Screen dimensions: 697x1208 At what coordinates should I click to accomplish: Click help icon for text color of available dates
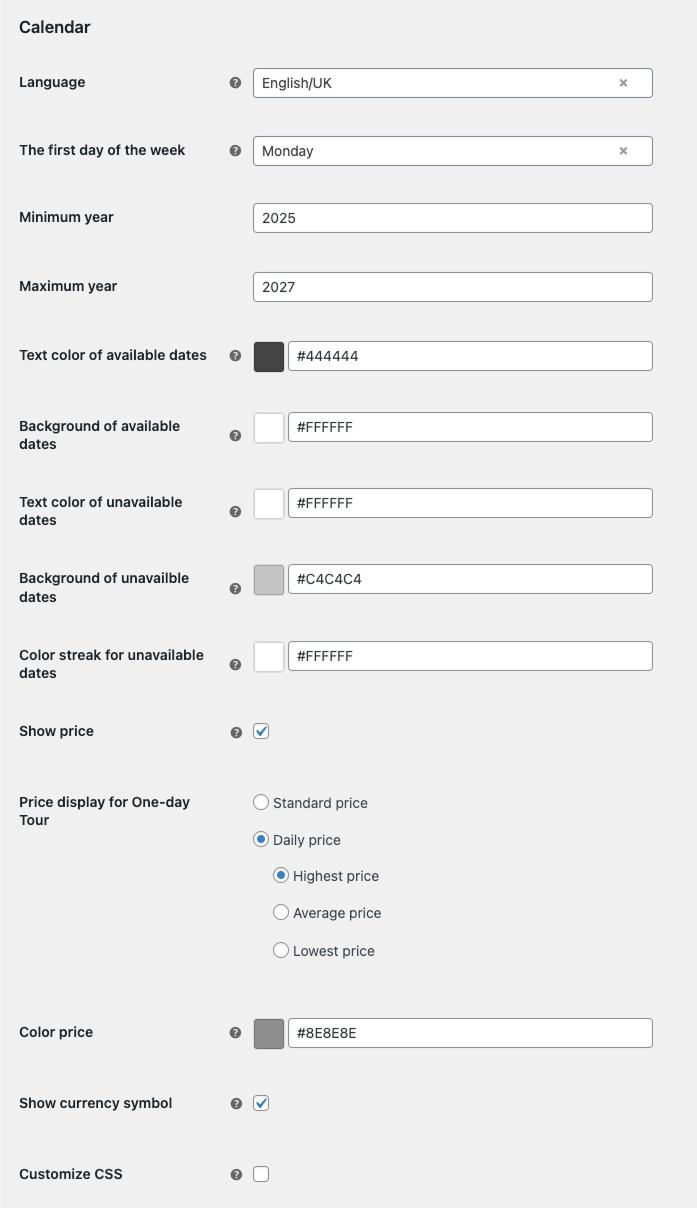click(235, 355)
